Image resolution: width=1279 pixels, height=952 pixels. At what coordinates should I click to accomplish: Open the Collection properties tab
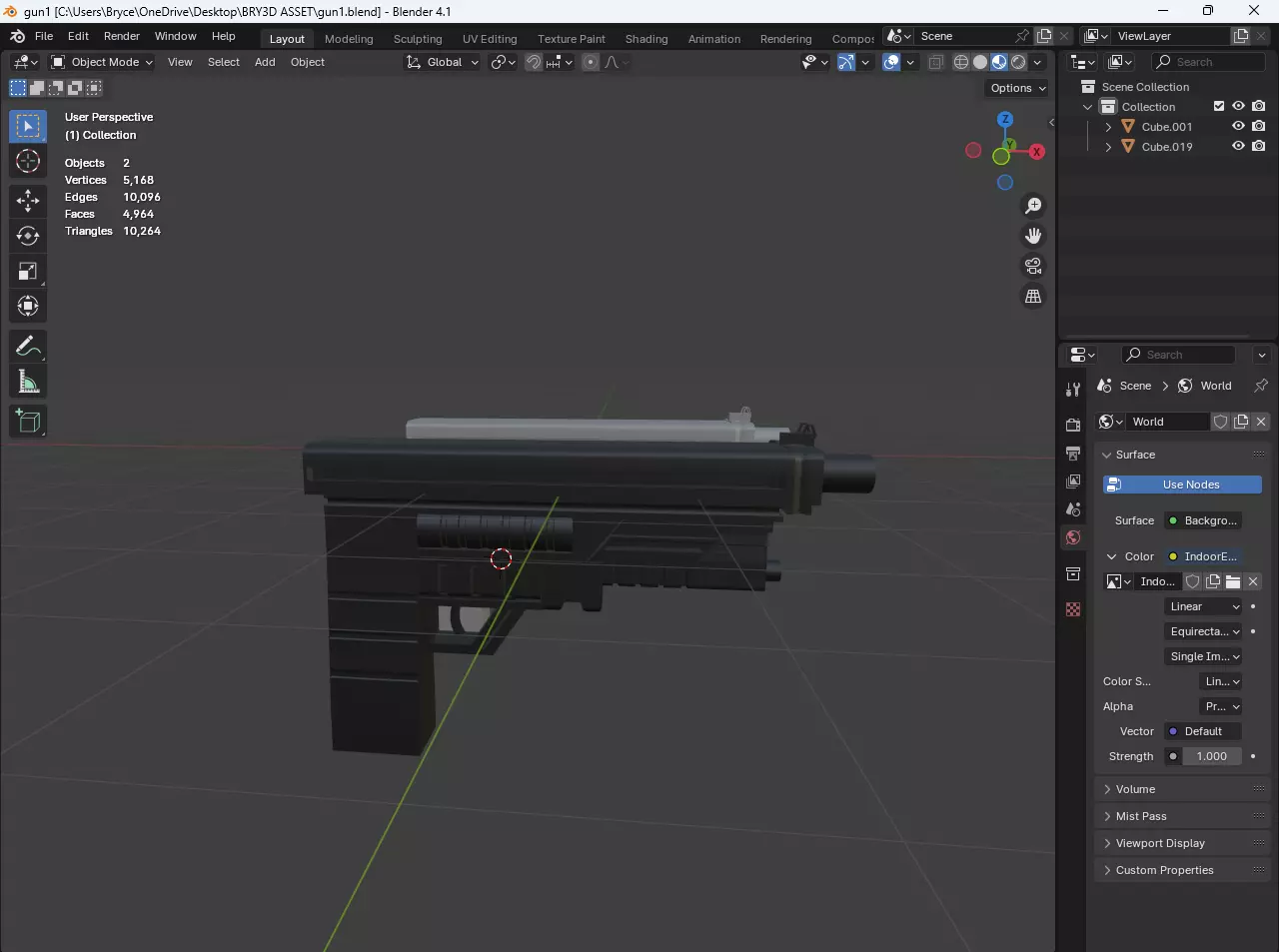click(x=1073, y=573)
